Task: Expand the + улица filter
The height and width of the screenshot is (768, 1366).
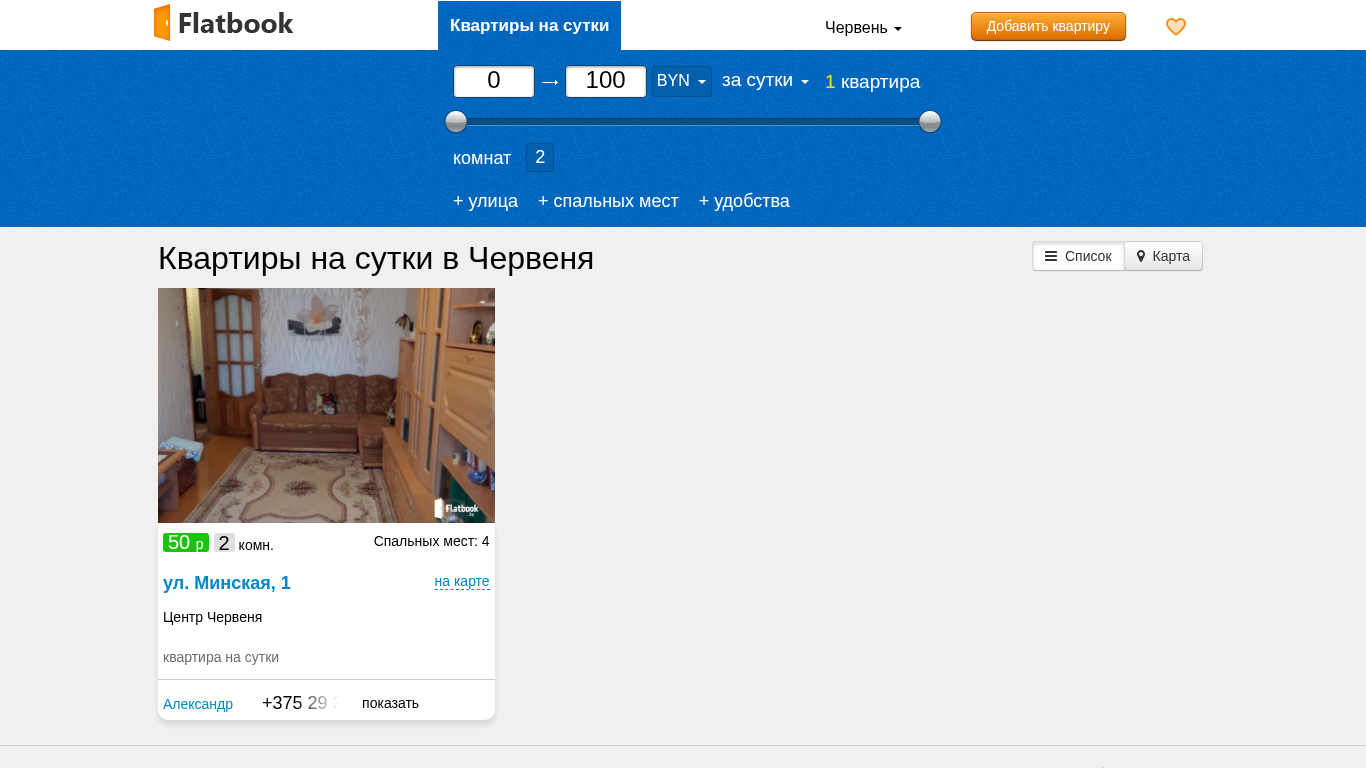Action: (x=485, y=201)
